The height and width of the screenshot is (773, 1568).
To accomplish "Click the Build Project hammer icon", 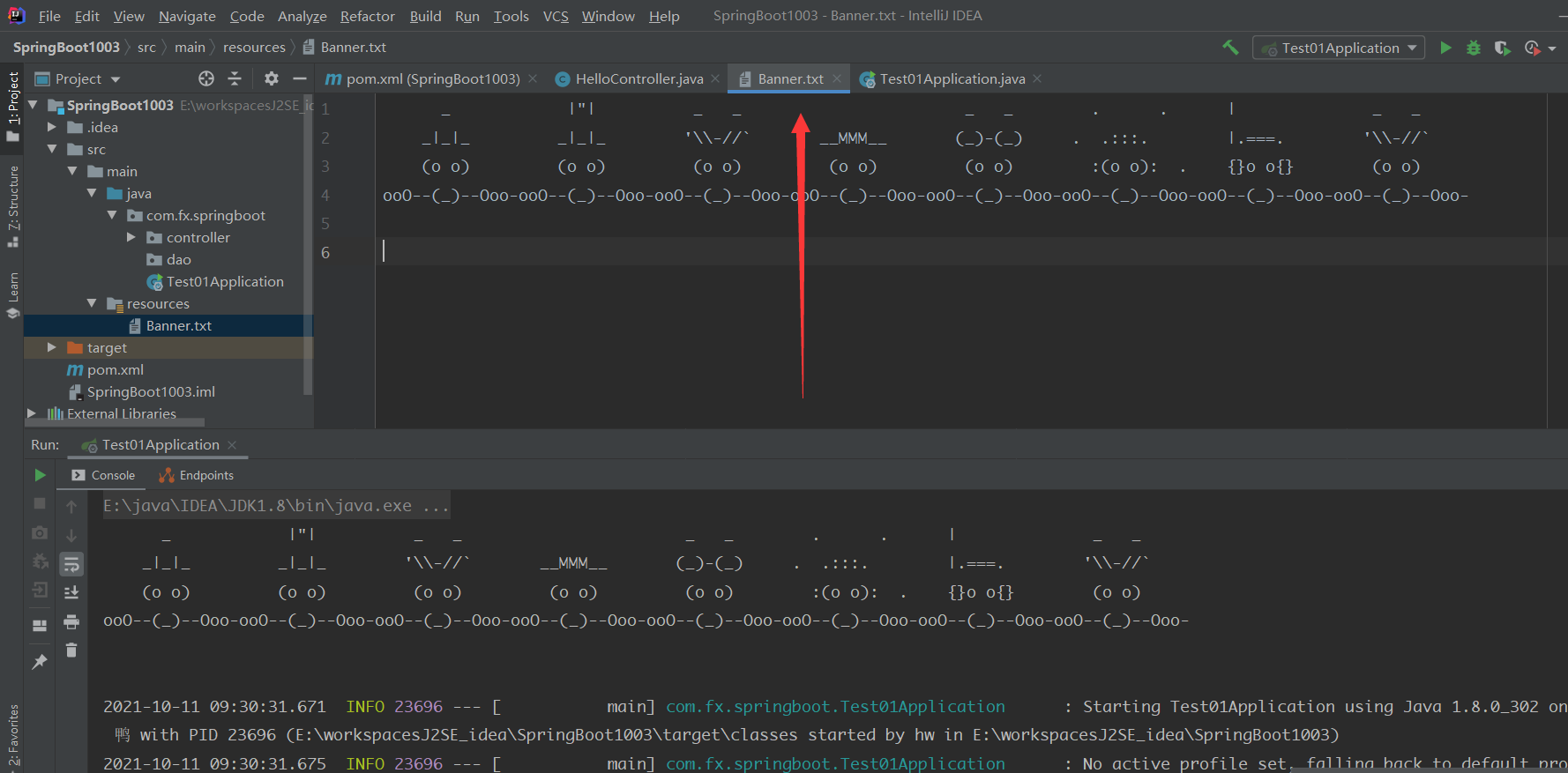I will click(x=1230, y=48).
